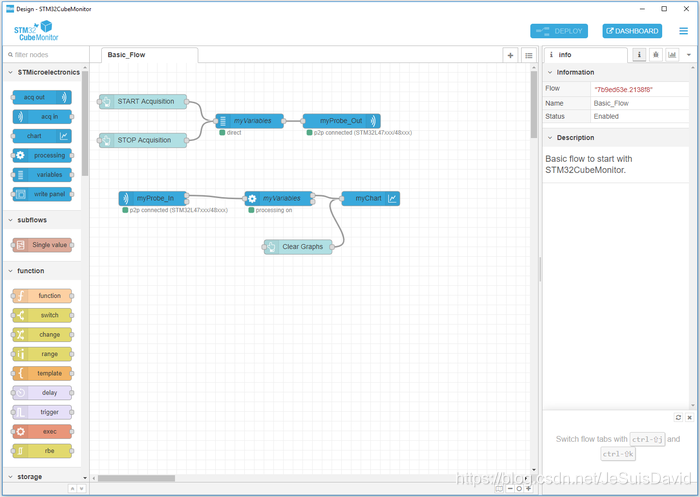Collapse all palette categories arrow
700x497 pixels.
click(72, 489)
